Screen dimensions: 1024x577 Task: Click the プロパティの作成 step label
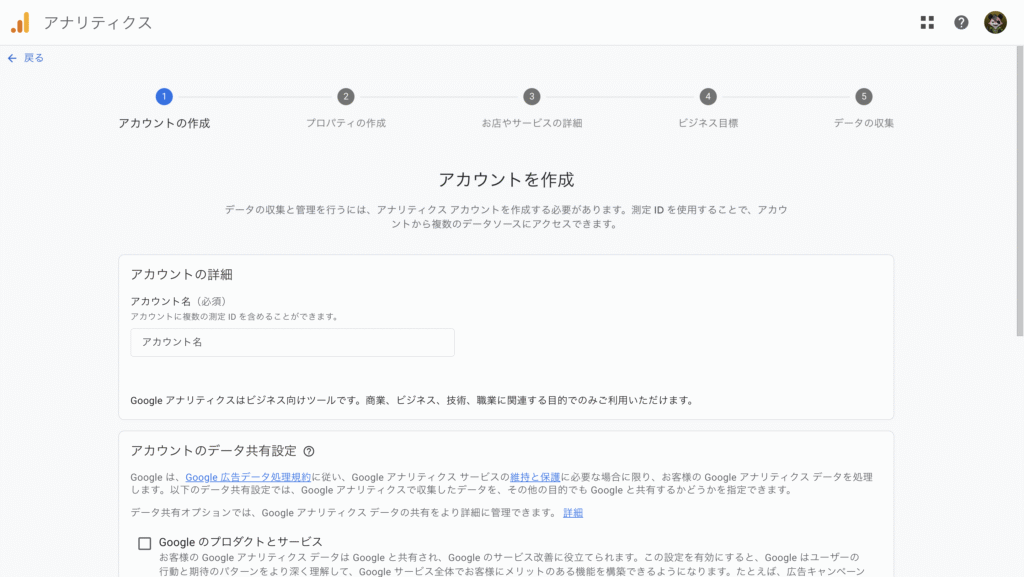345,123
